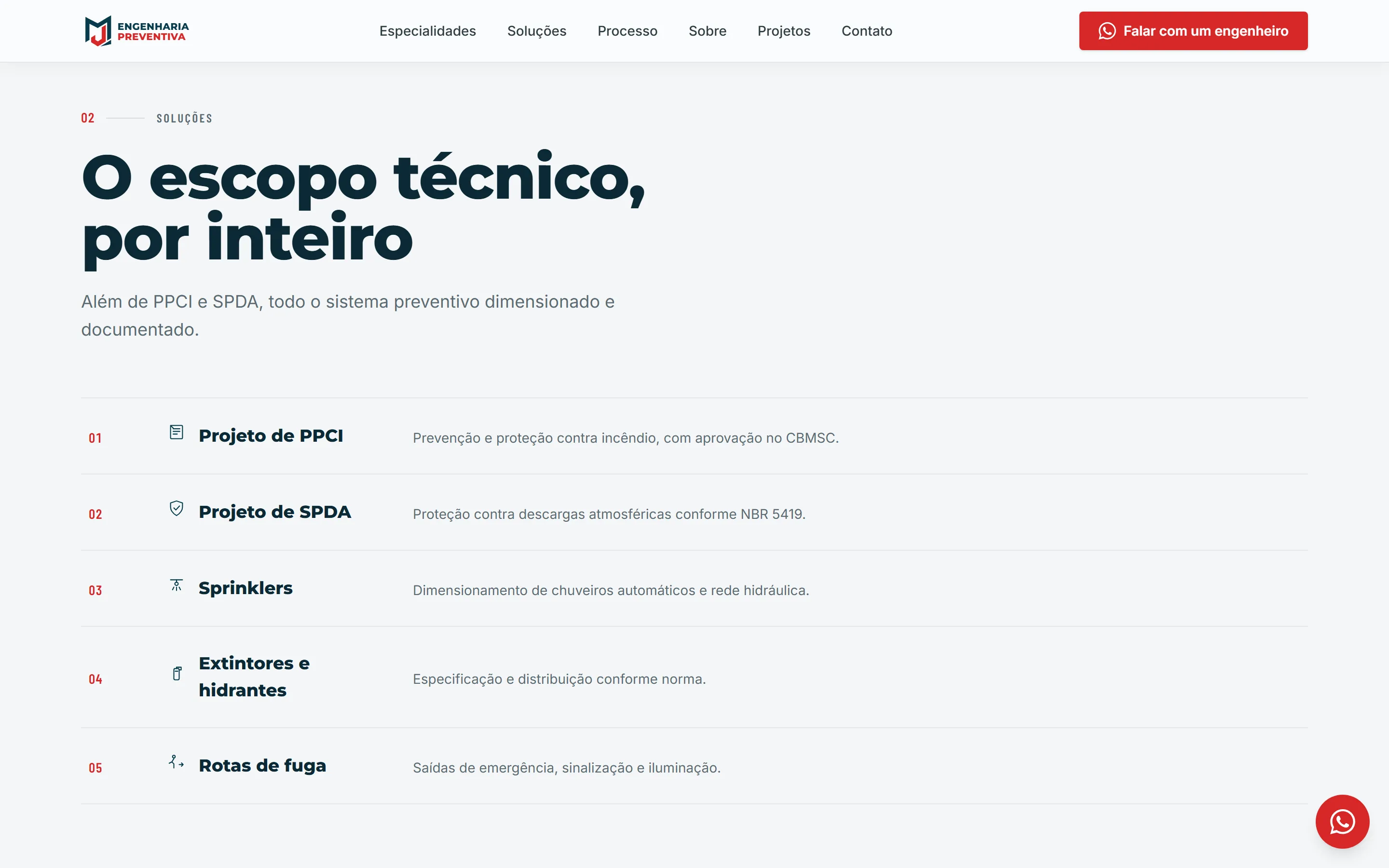
Task: Click the extinguisher icon beside Extintores e hidrantes
Action: [177, 673]
